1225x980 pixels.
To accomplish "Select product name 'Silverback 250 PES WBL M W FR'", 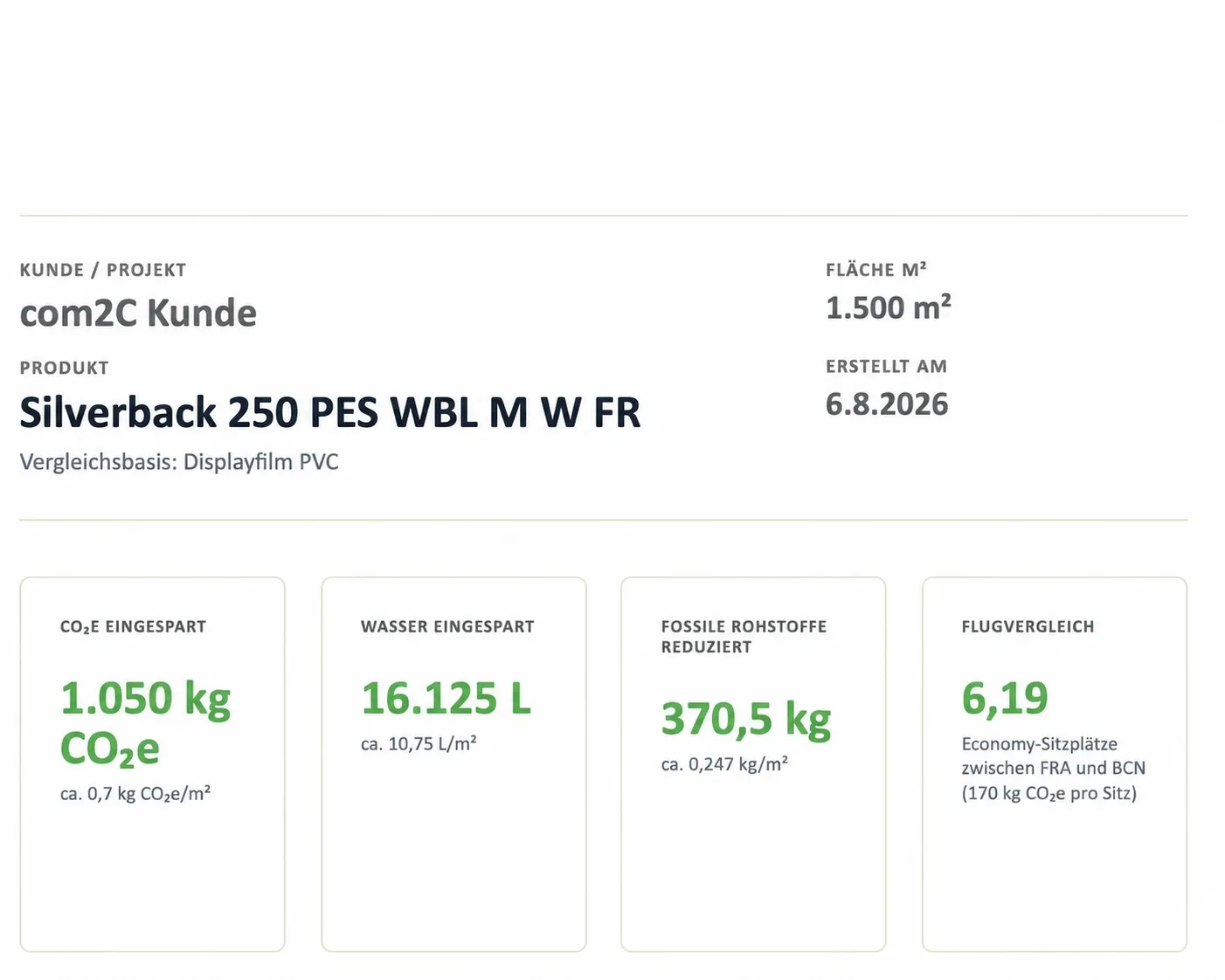I will point(330,412).
